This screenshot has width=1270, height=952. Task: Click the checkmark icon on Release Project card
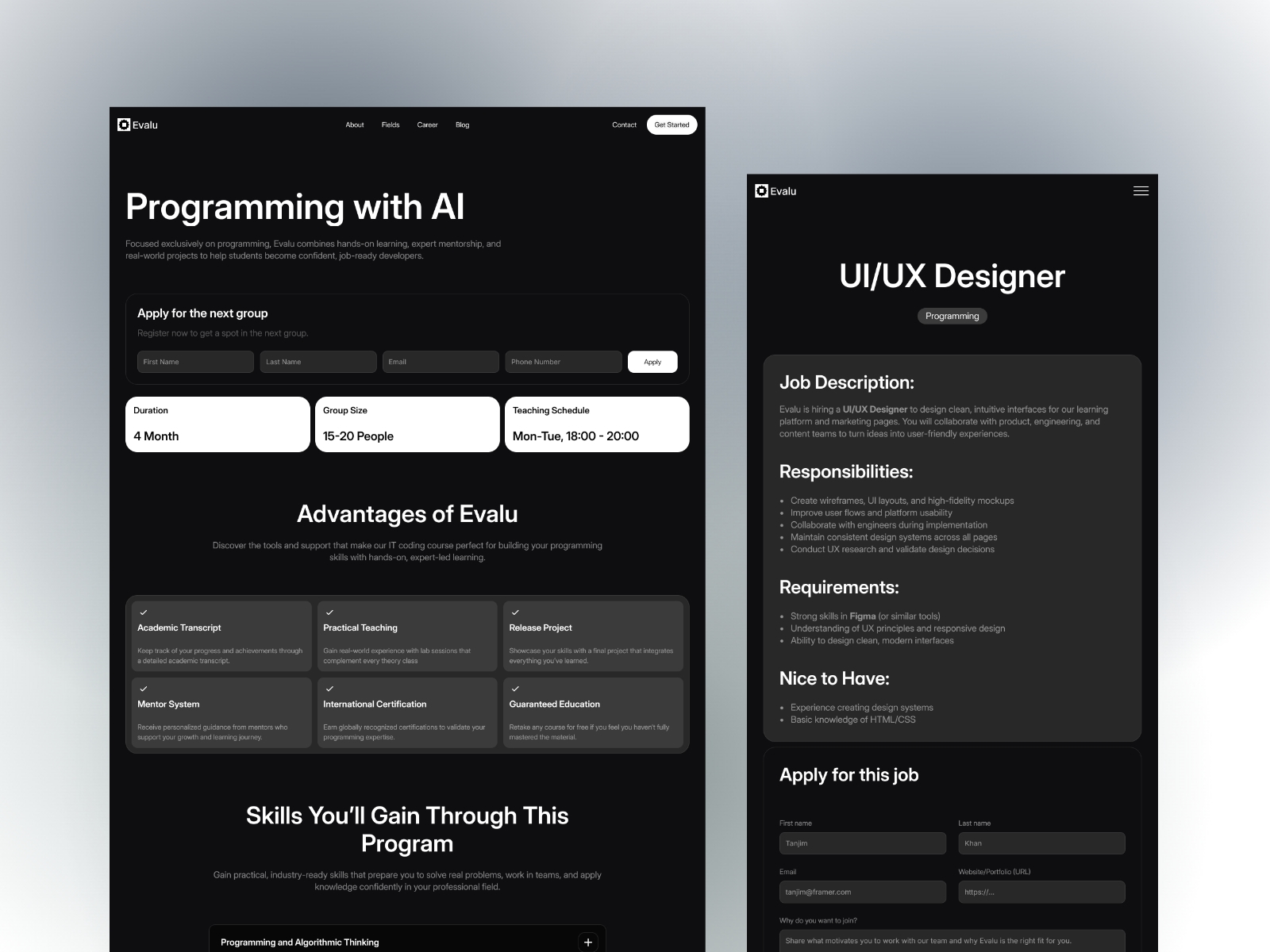tap(516, 612)
